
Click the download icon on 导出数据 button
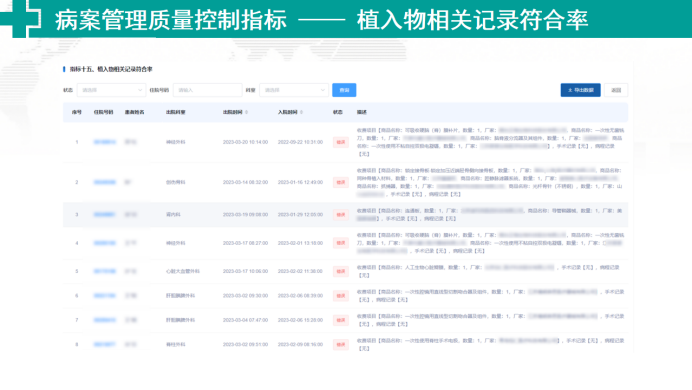[x=570, y=90]
